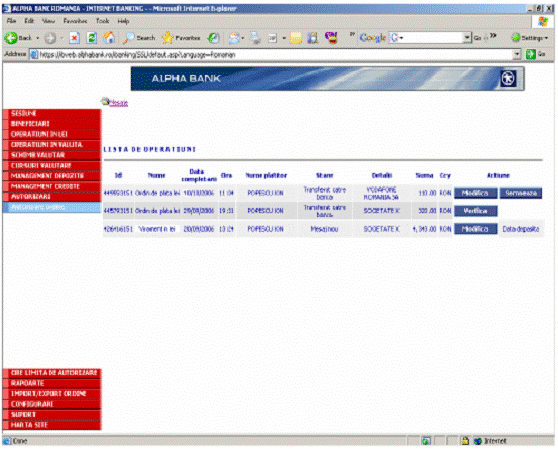558x450 pixels.
Task: Select OPERATIUNI IN VALUTA sidebar item
Action: [52, 145]
